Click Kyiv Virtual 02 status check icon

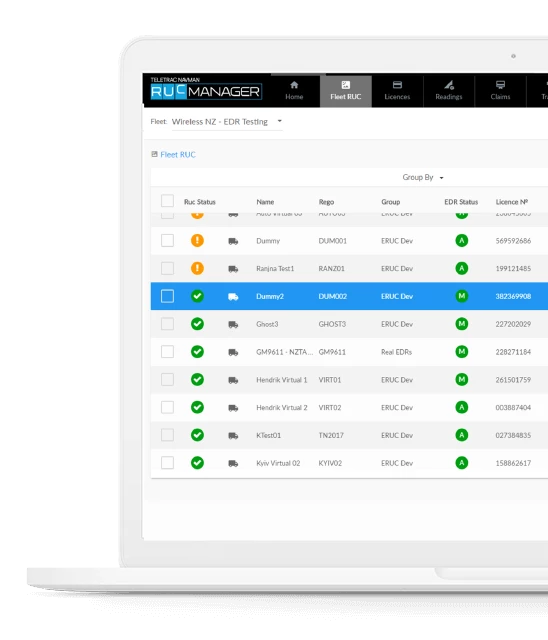197,462
